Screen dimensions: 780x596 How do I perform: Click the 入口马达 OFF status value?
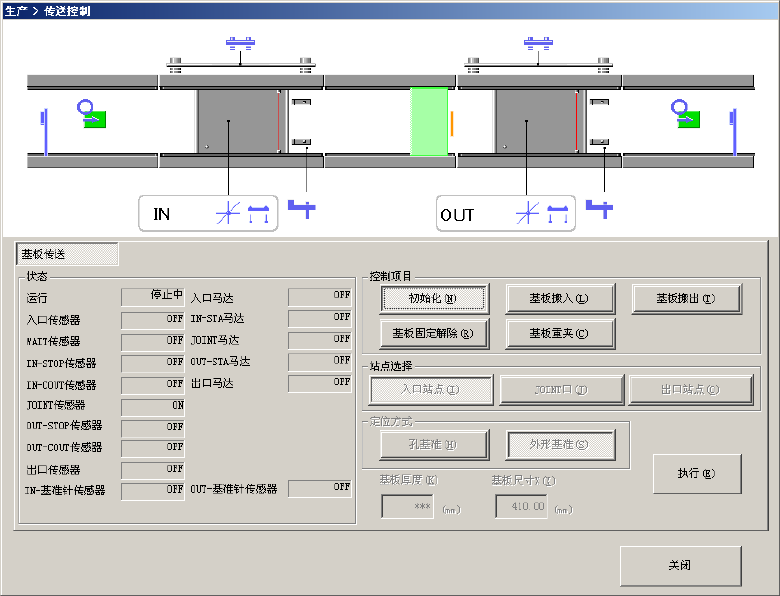point(320,297)
